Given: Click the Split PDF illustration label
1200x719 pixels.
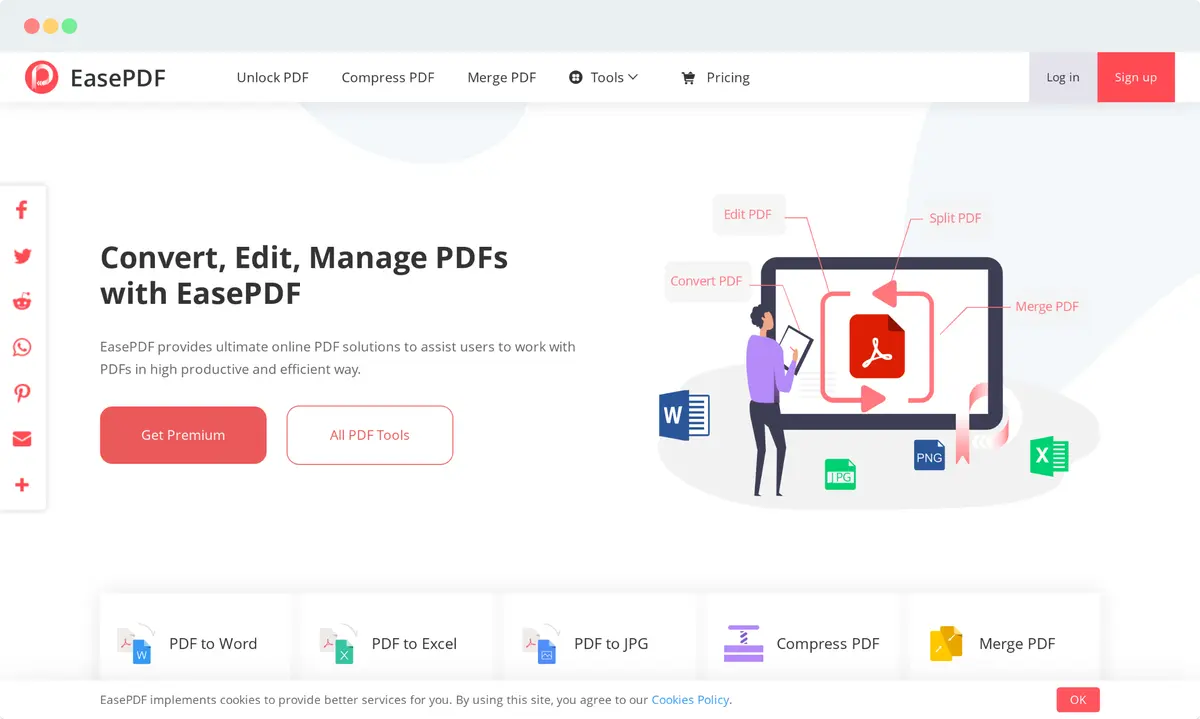Looking at the screenshot, I should pyautogui.click(x=955, y=218).
